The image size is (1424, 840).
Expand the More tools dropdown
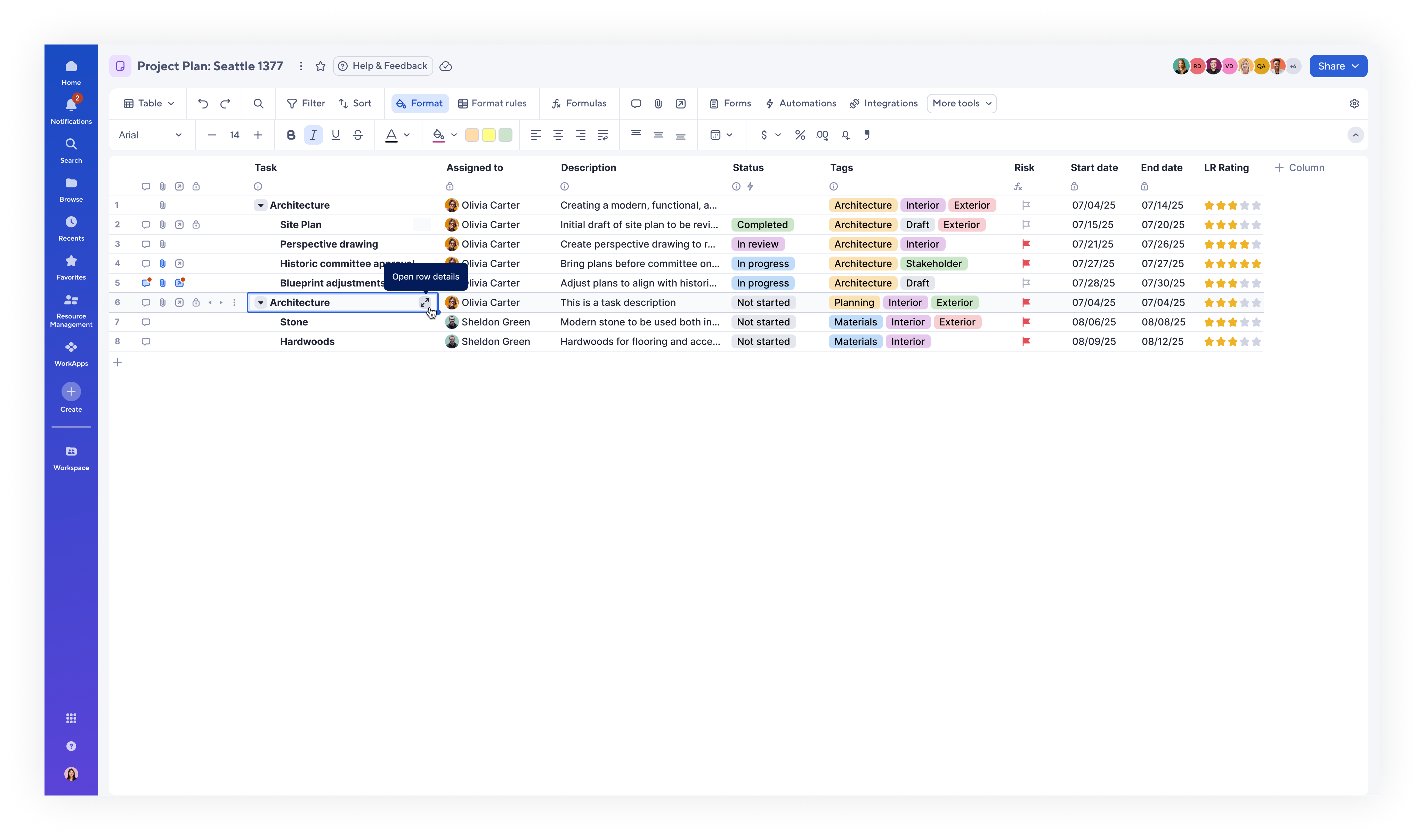pos(961,104)
